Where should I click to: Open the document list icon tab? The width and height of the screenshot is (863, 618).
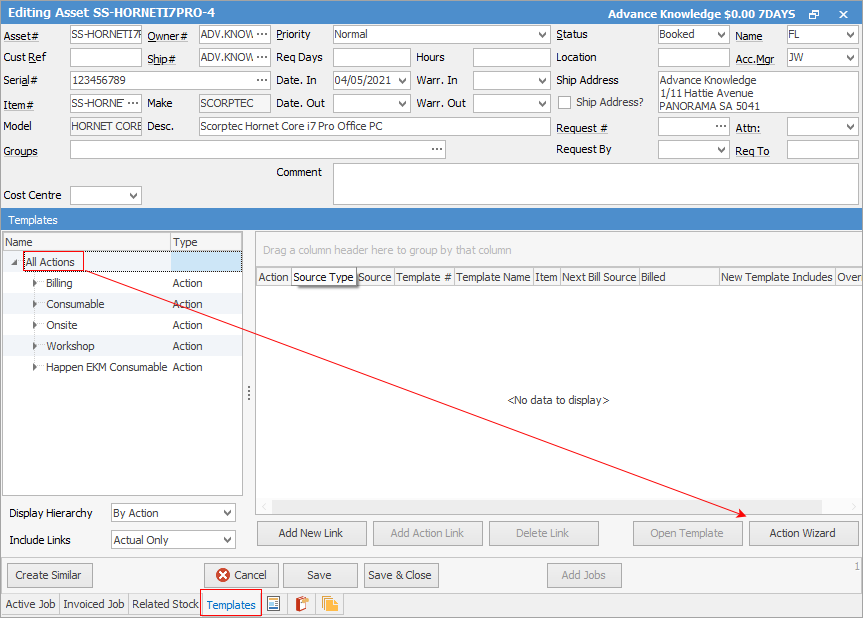(x=274, y=604)
